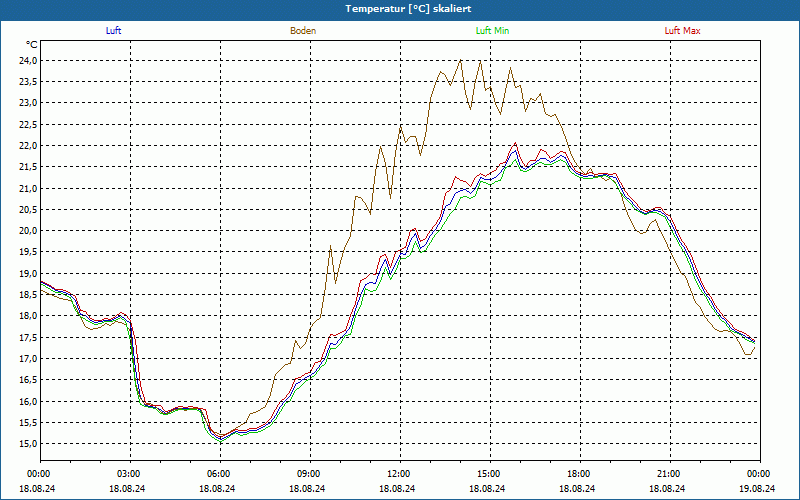Click the 21,5 y-axis value
The height and width of the screenshot is (500, 800).
28,167
